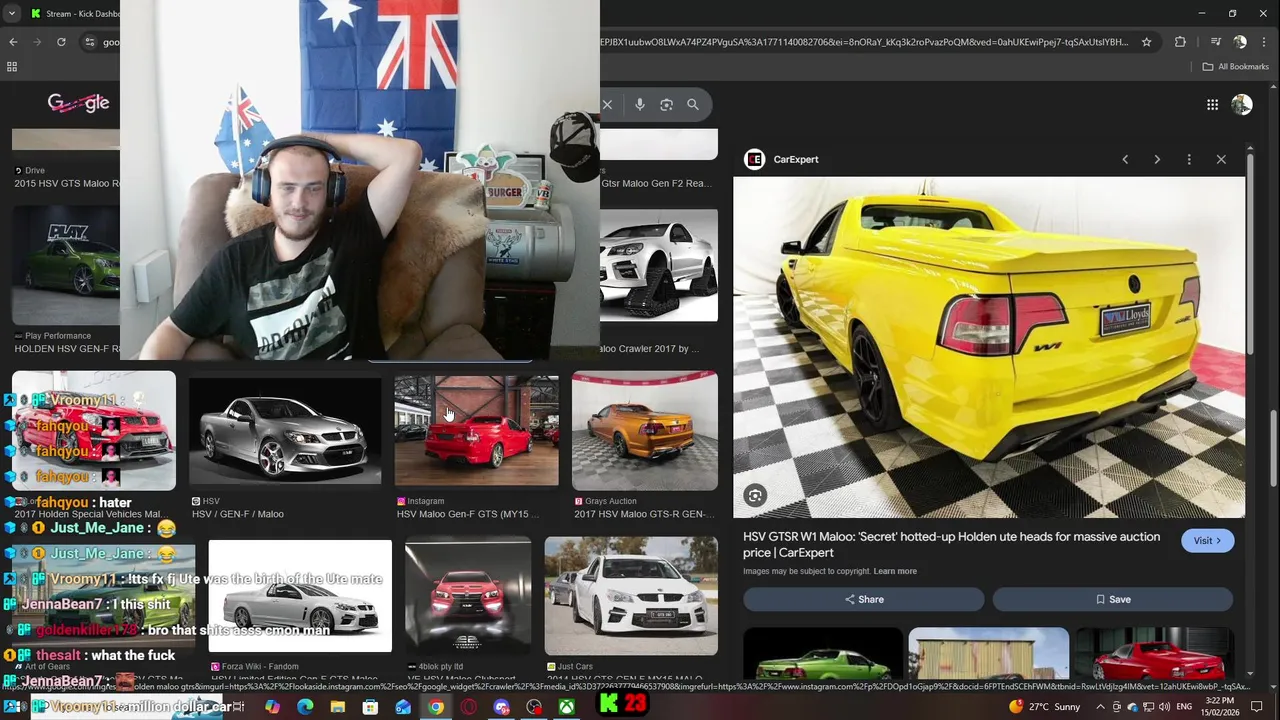Open the All Bookmarks folder
Viewport: 1280px width, 720px height.
[1235, 67]
